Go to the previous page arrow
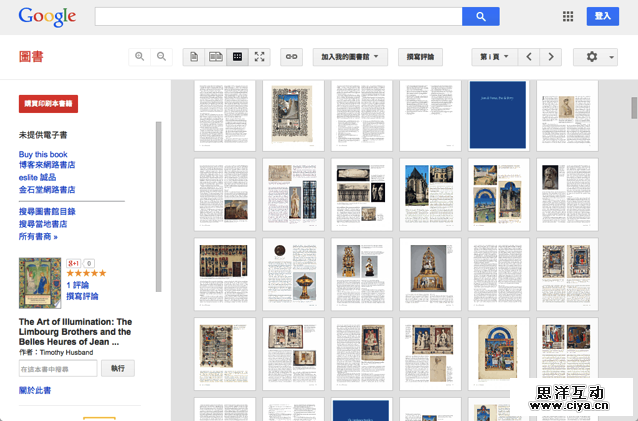This screenshot has width=638, height=421. (x=530, y=57)
